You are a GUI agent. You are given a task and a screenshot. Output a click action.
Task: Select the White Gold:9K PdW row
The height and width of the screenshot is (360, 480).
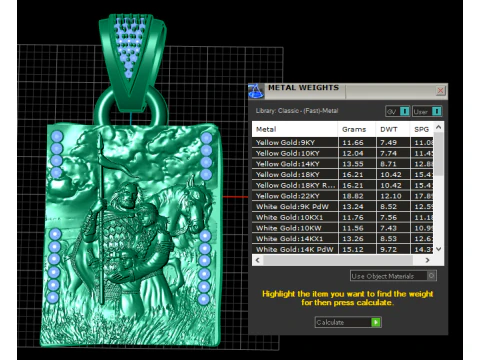[x=343, y=207]
